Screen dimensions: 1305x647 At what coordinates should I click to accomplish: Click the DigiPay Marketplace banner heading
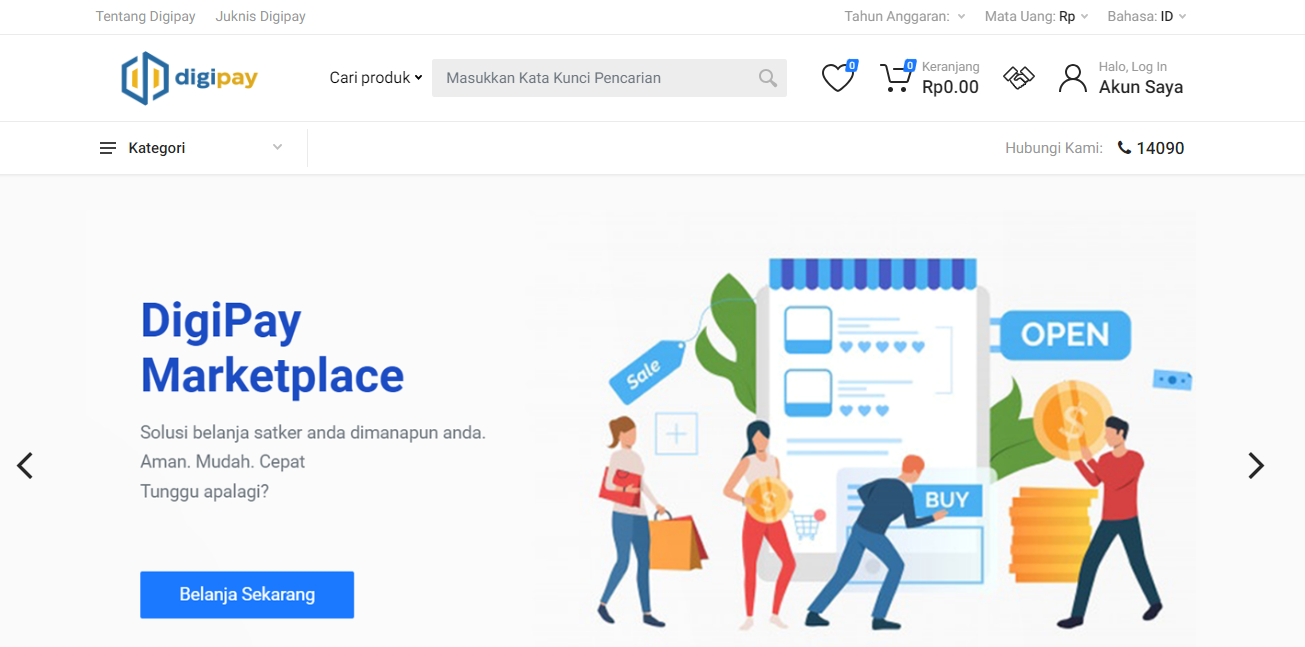(272, 348)
